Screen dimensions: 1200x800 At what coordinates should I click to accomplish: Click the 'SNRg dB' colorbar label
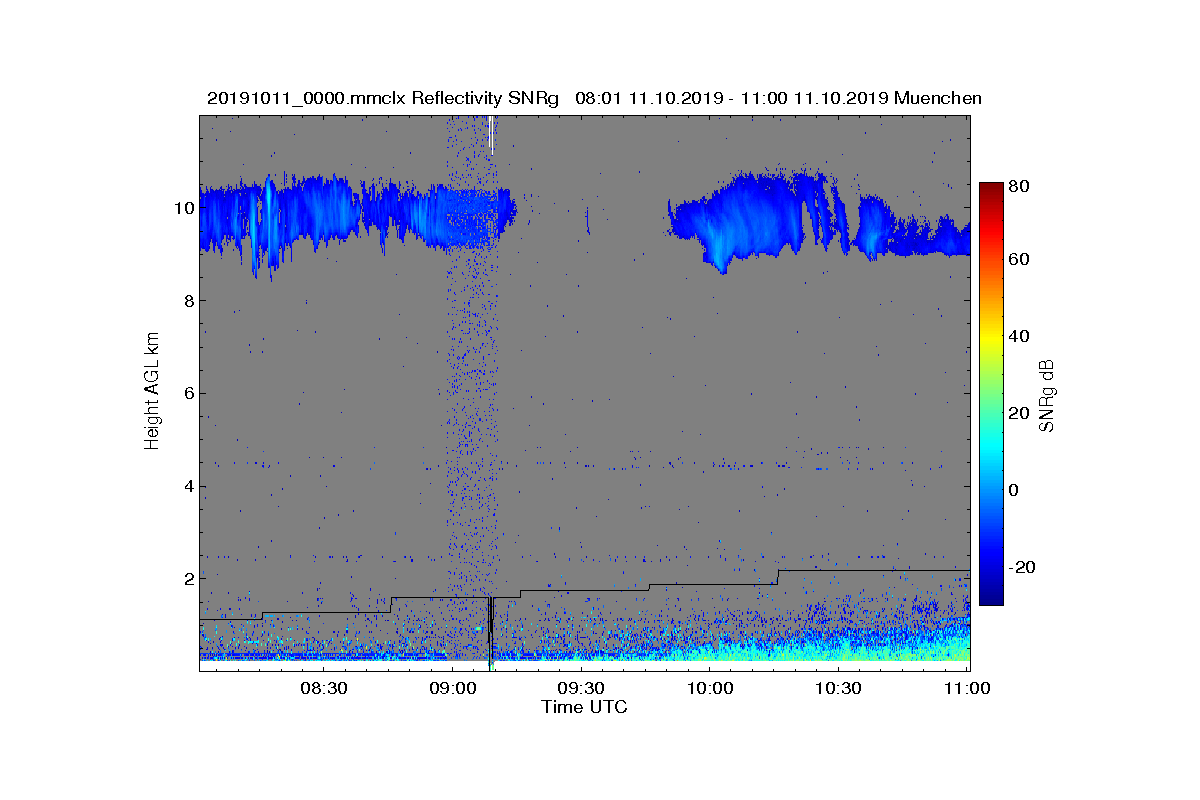(1047, 396)
